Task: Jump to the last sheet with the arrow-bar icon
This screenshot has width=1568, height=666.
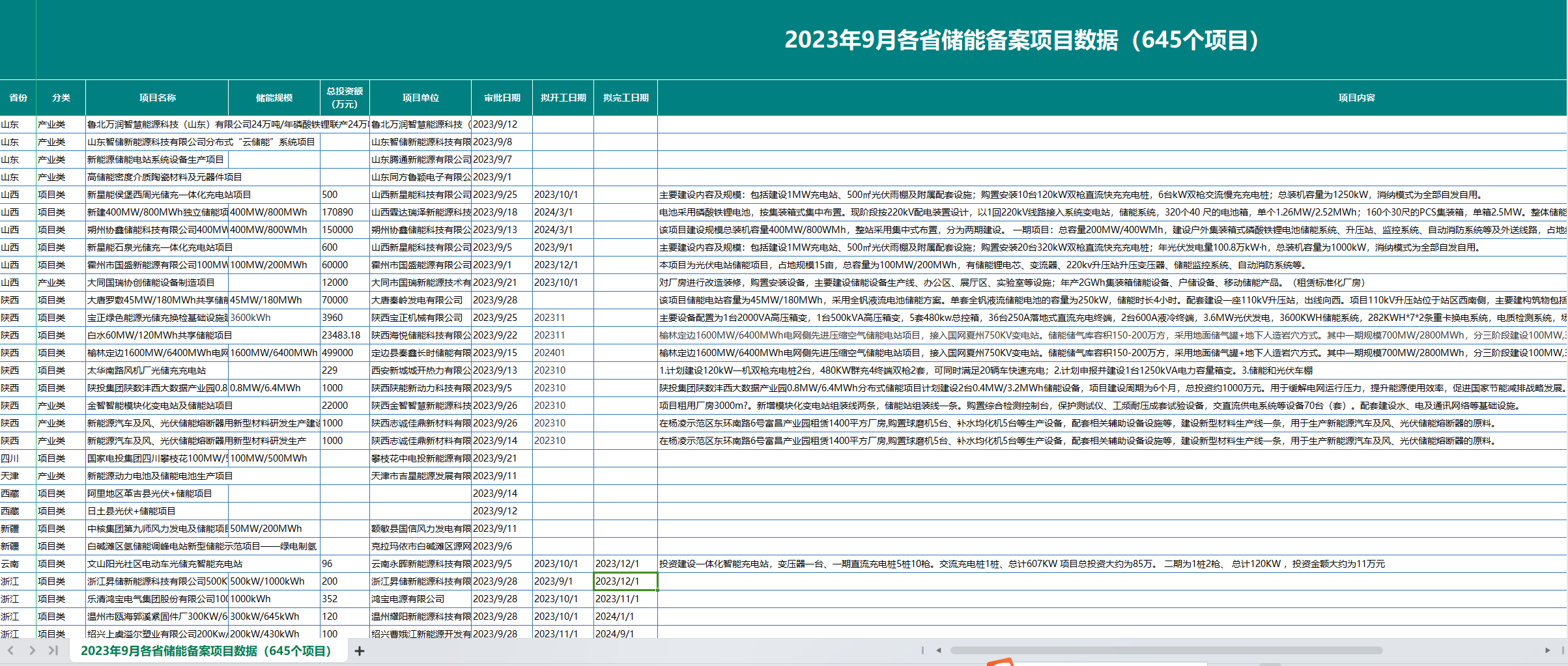Action: pos(53,650)
